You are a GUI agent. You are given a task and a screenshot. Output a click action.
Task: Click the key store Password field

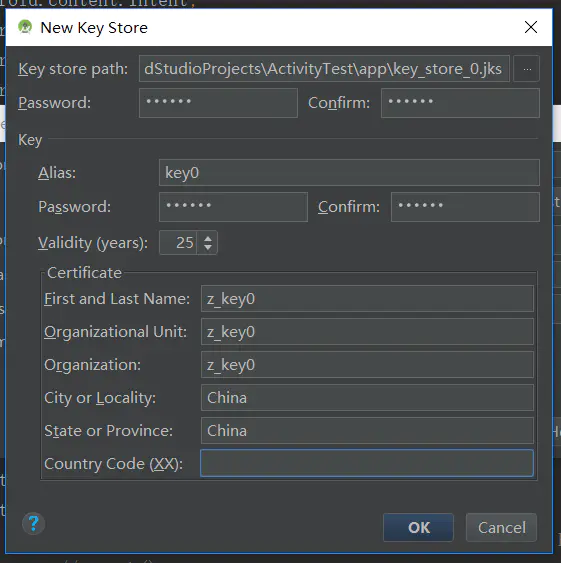[218, 103]
